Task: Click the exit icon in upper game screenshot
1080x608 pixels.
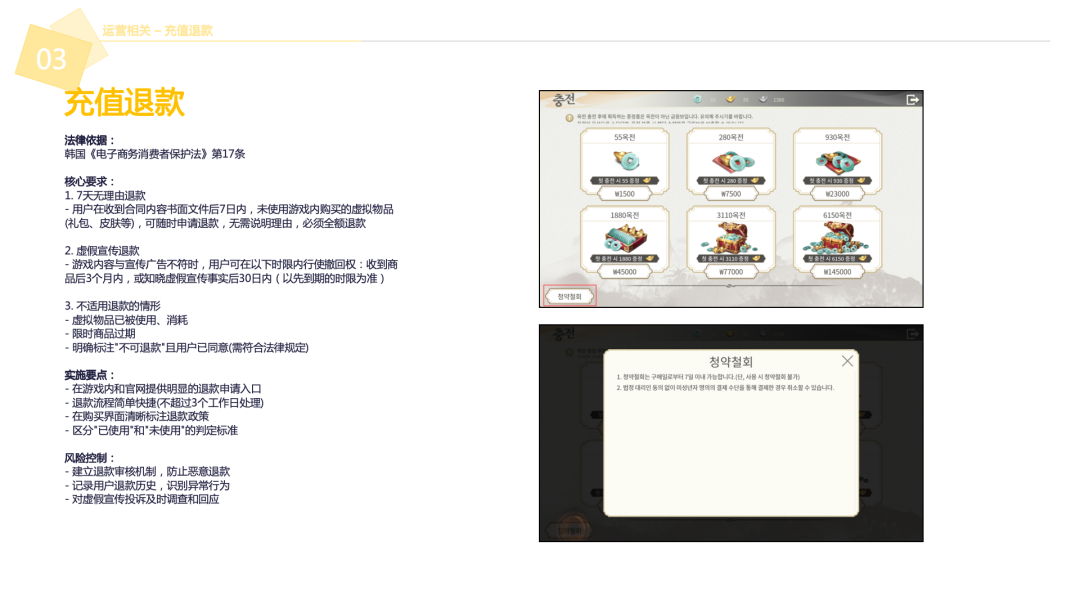Action: point(911,100)
